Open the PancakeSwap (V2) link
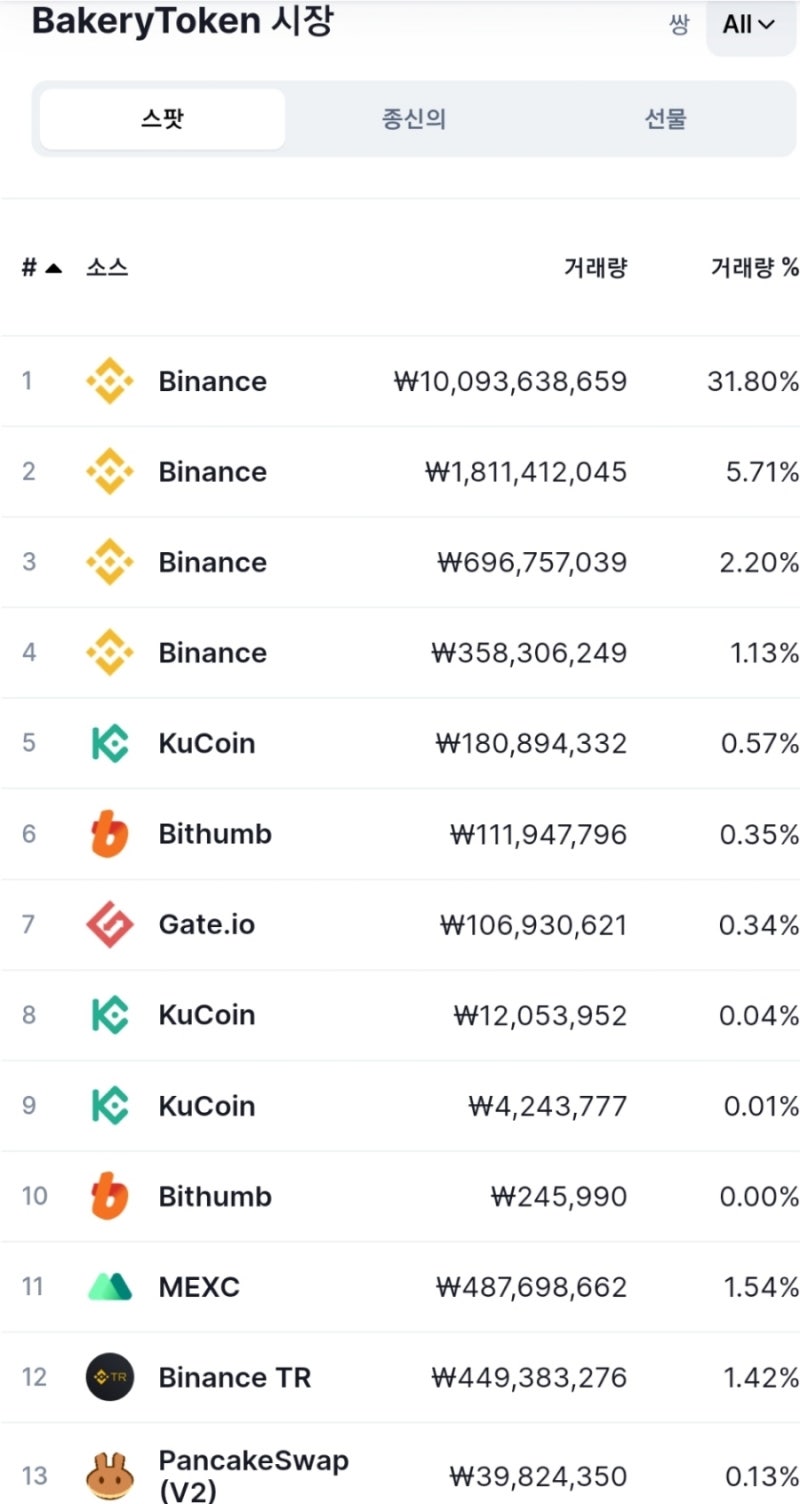This screenshot has width=800, height=1504. tap(253, 1475)
